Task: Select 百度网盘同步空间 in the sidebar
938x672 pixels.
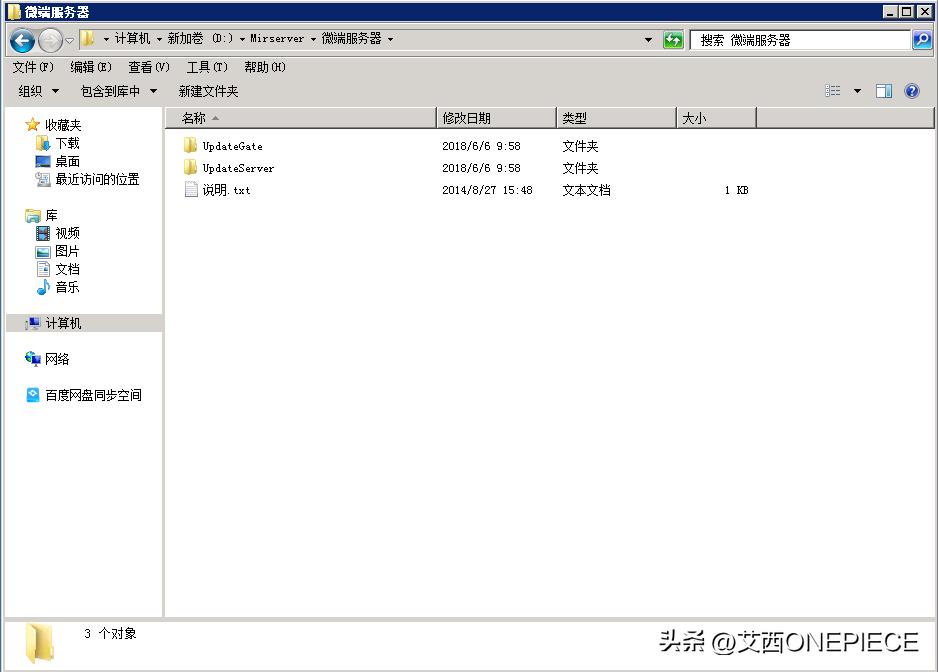Action: coord(94,395)
